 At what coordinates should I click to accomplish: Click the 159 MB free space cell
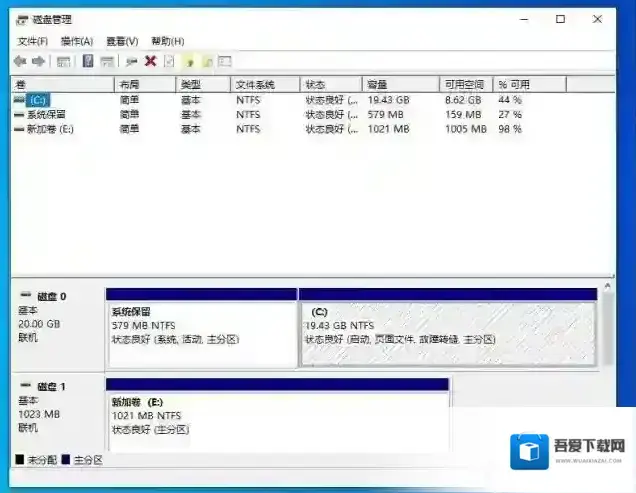click(463, 115)
